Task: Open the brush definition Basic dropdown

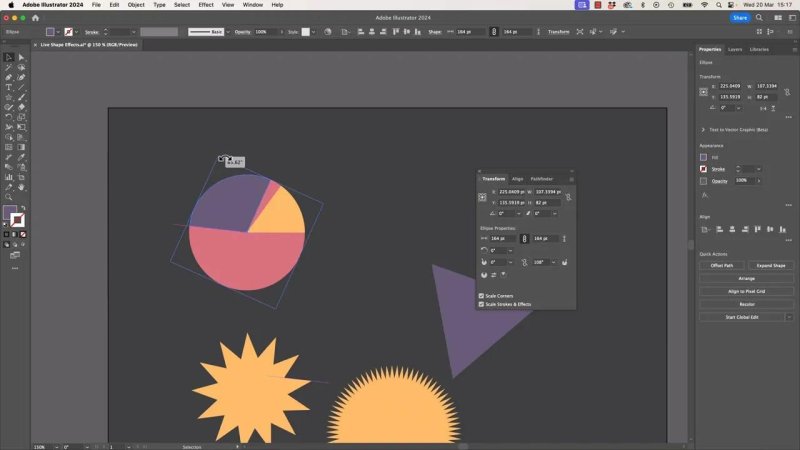Action: point(228,32)
